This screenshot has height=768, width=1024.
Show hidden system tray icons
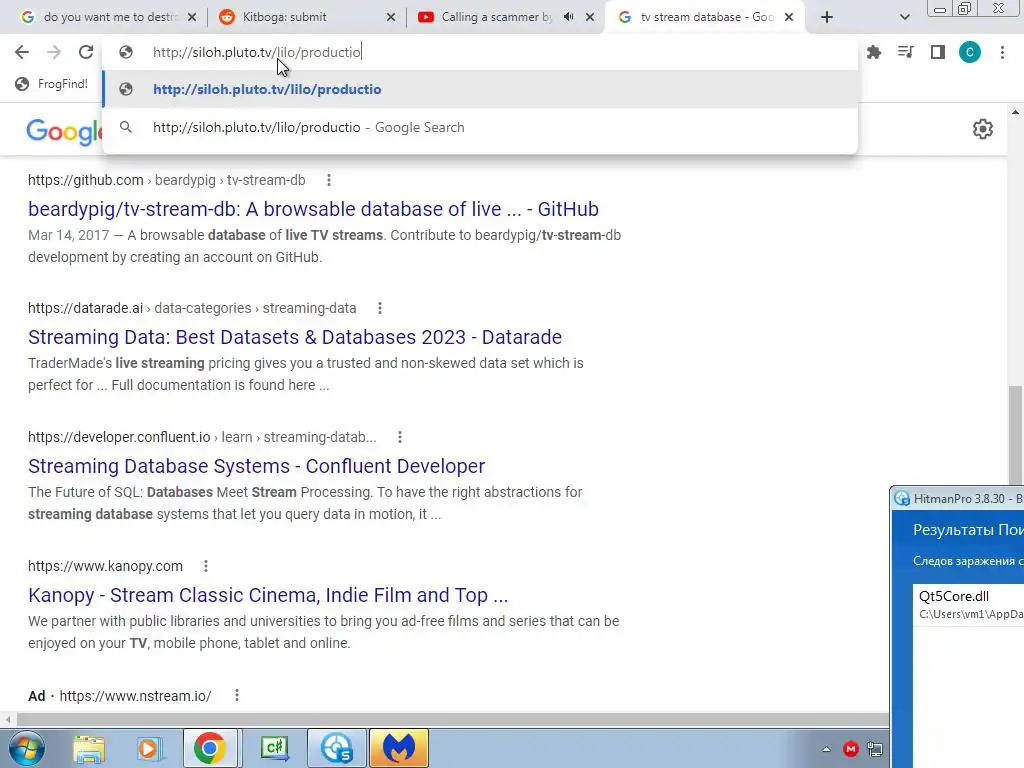(826, 749)
